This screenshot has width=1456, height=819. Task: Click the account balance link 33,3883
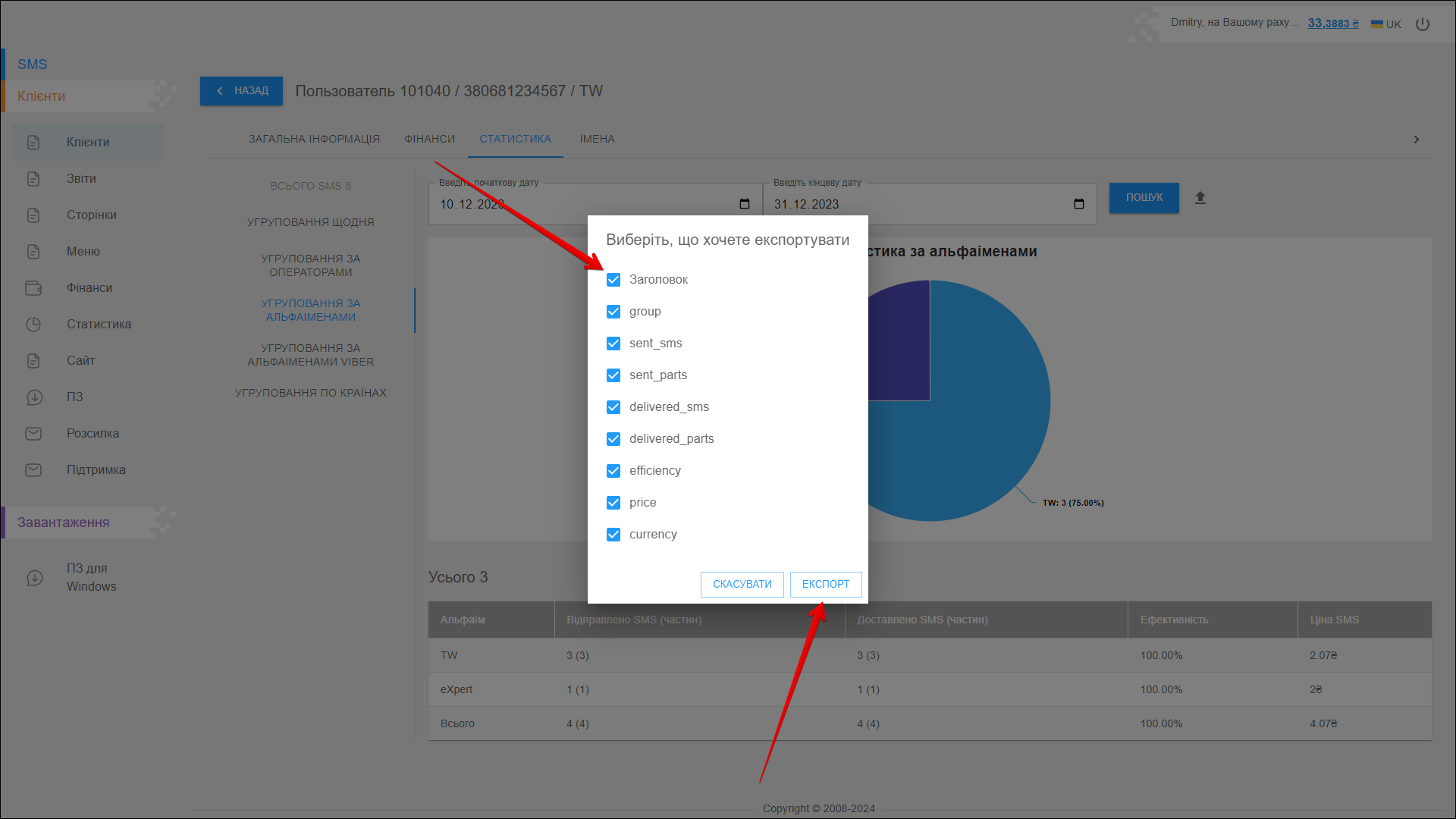pos(1332,24)
